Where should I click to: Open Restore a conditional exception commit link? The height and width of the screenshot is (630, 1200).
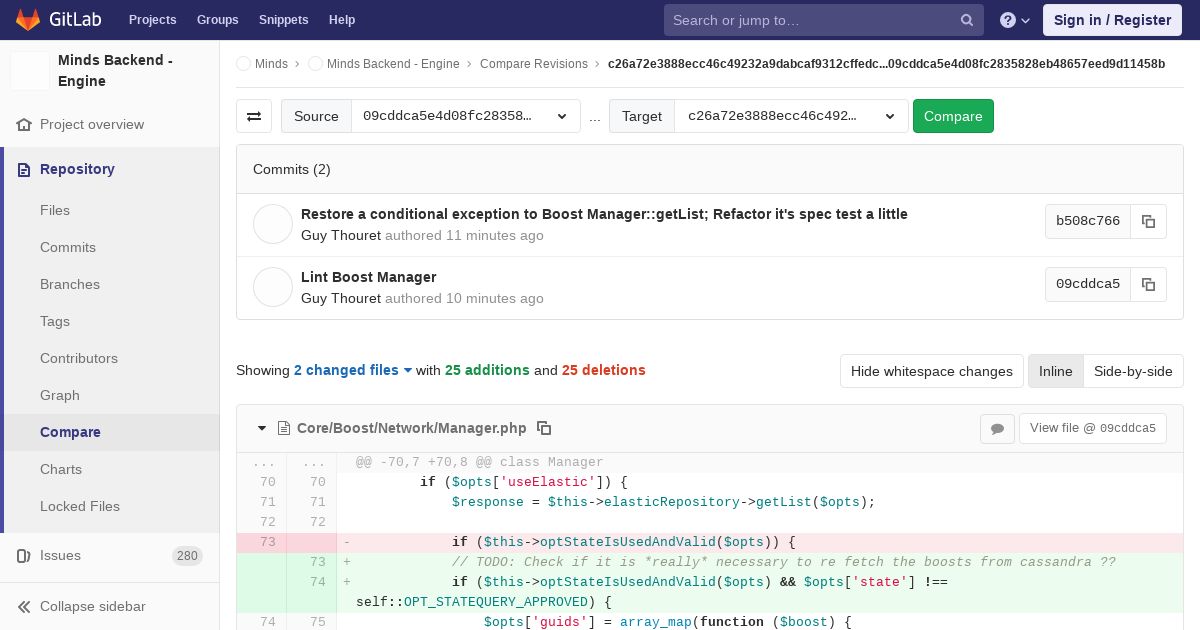[604, 214]
